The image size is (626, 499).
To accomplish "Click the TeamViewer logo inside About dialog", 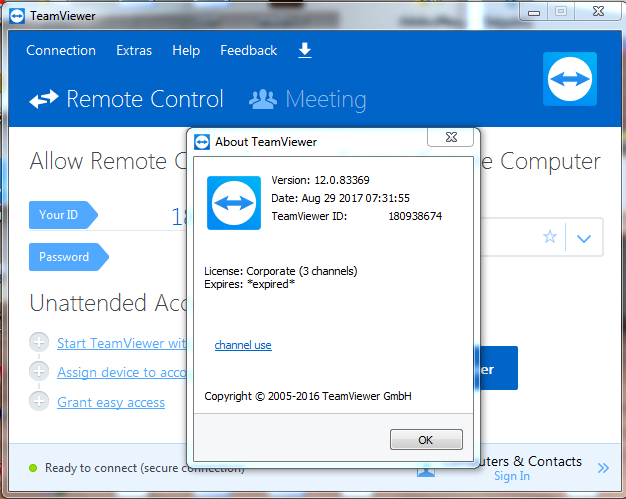I will [234, 203].
